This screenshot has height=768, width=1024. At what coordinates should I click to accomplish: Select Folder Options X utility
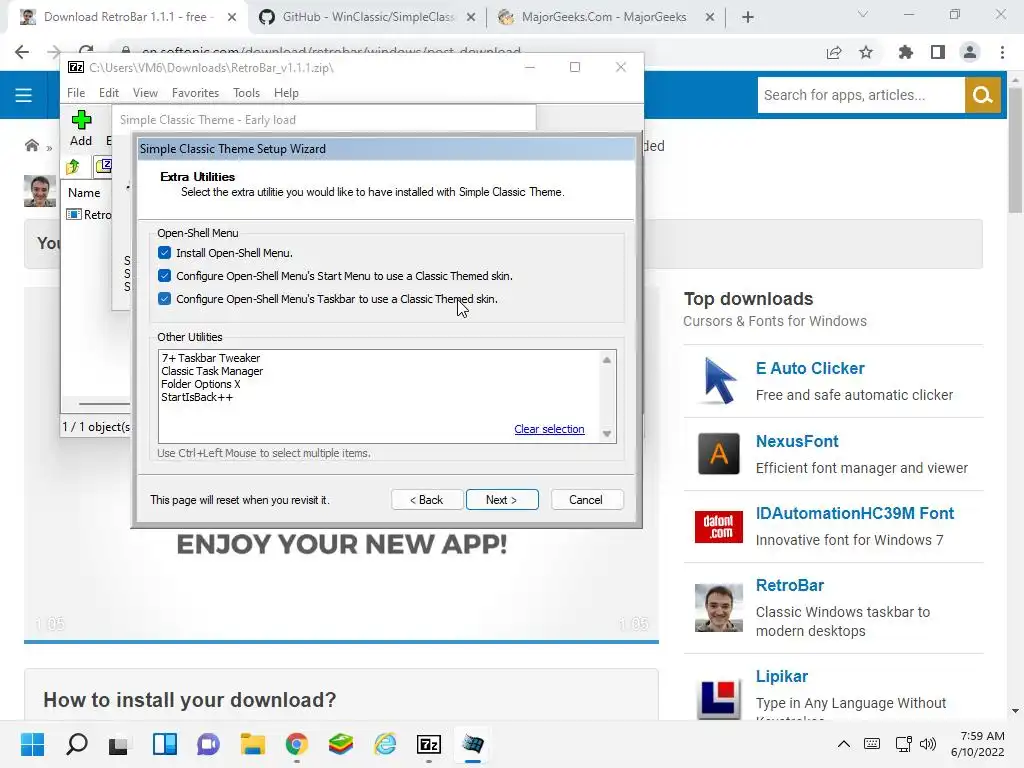point(200,384)
